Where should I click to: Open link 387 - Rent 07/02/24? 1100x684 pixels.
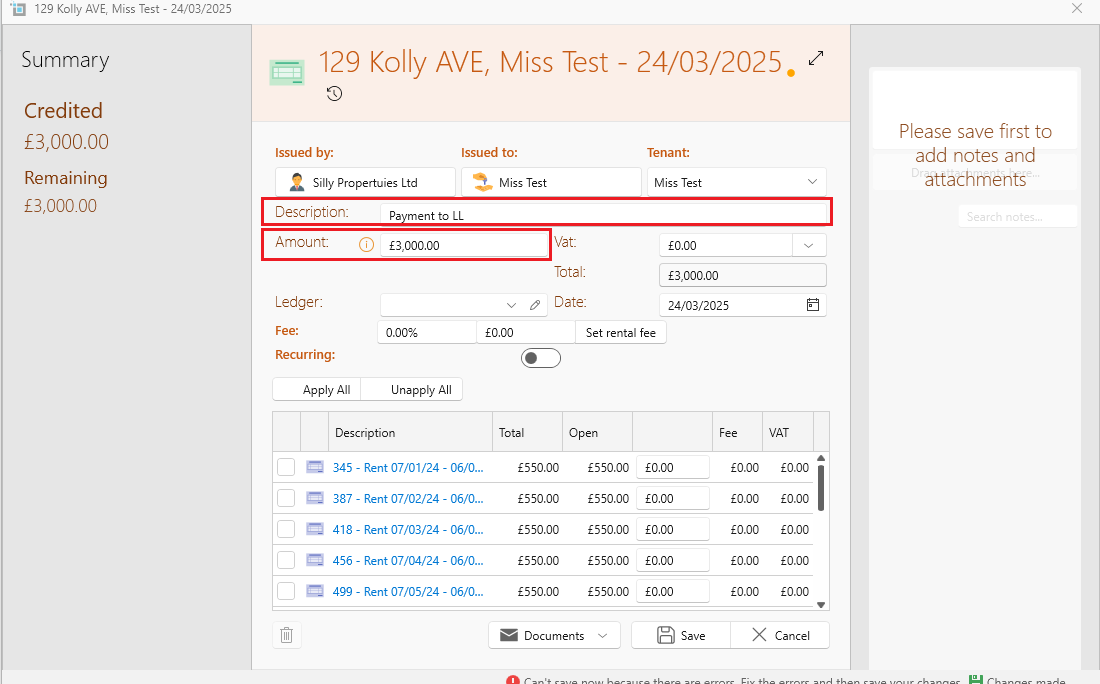tap(408, 498)
